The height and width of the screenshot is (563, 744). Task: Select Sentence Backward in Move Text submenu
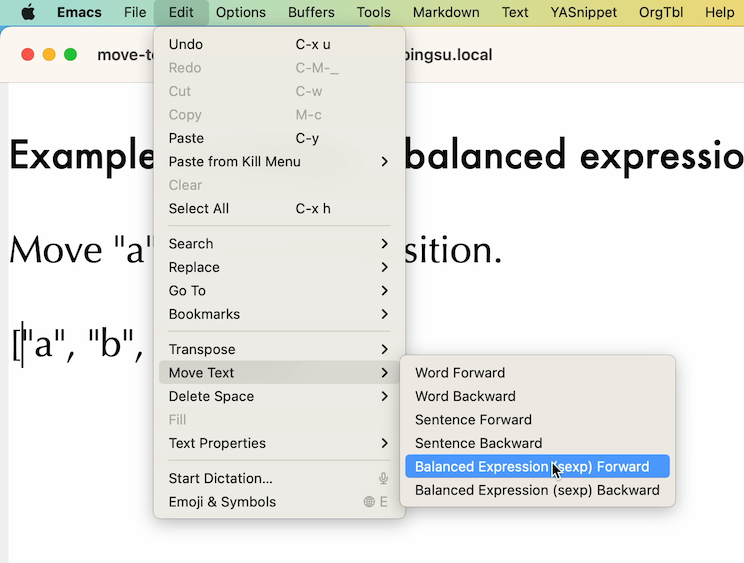[538, 443]
